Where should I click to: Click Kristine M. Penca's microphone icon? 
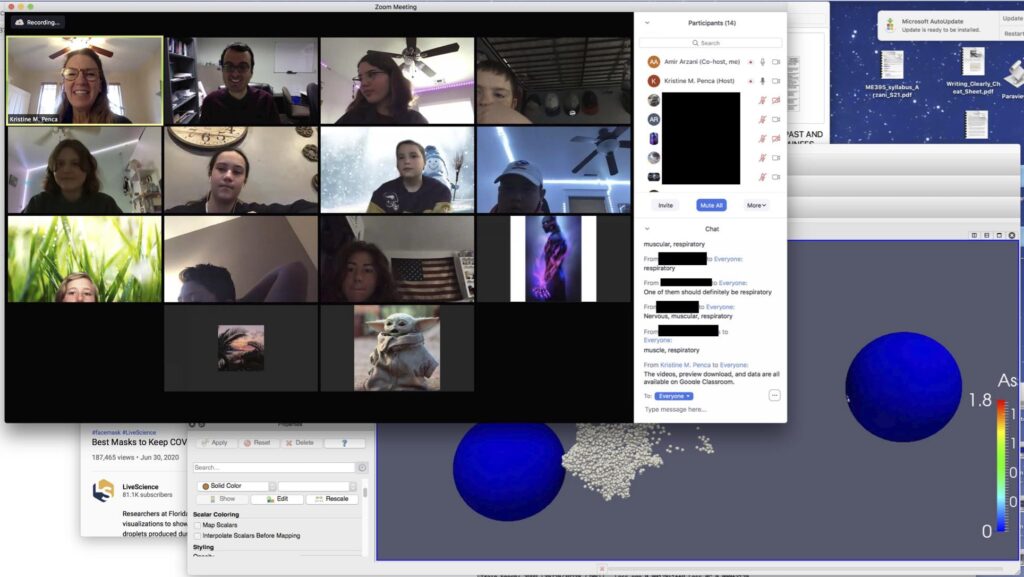pos(762,81)
